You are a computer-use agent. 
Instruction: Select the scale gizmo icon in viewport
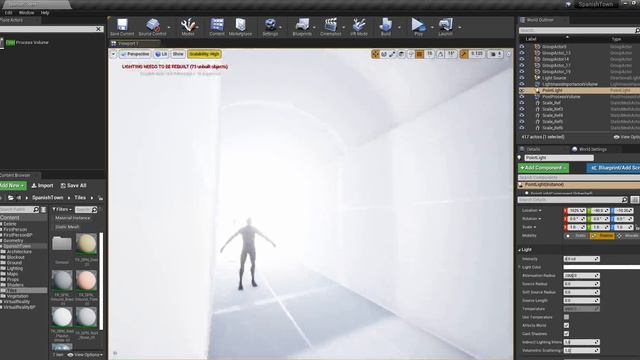click(x=392, y=54)
